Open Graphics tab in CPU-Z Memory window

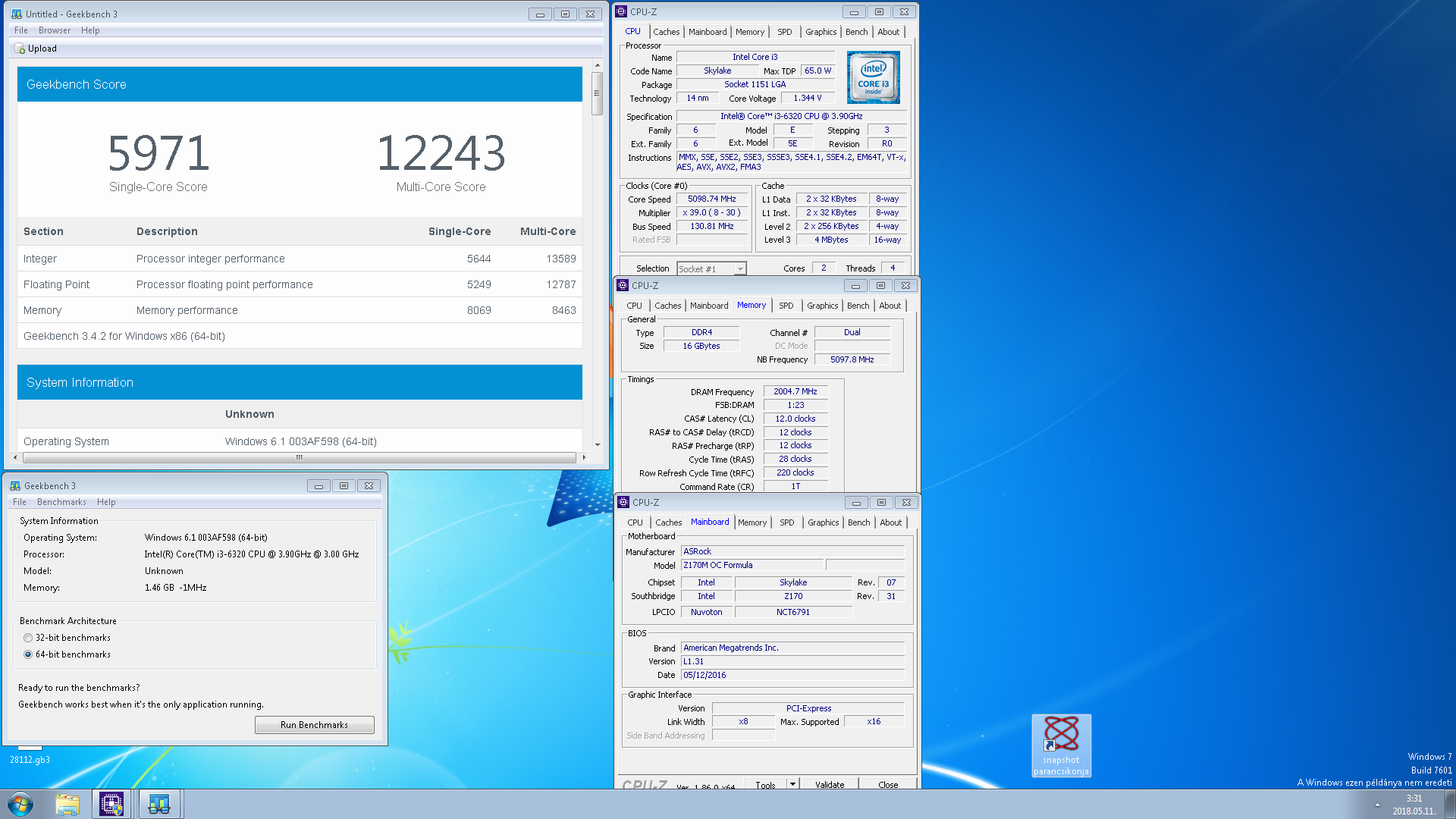823,306
